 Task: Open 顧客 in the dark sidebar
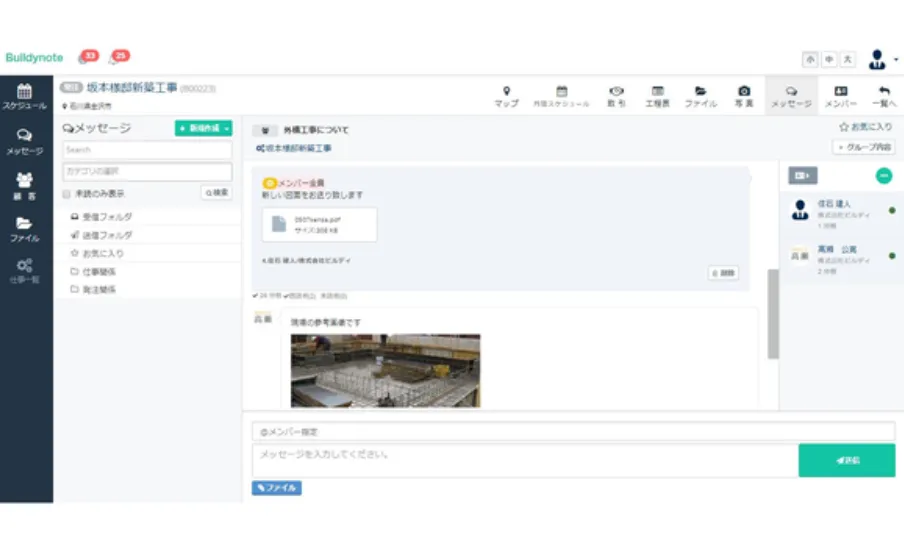pos(24,186)
